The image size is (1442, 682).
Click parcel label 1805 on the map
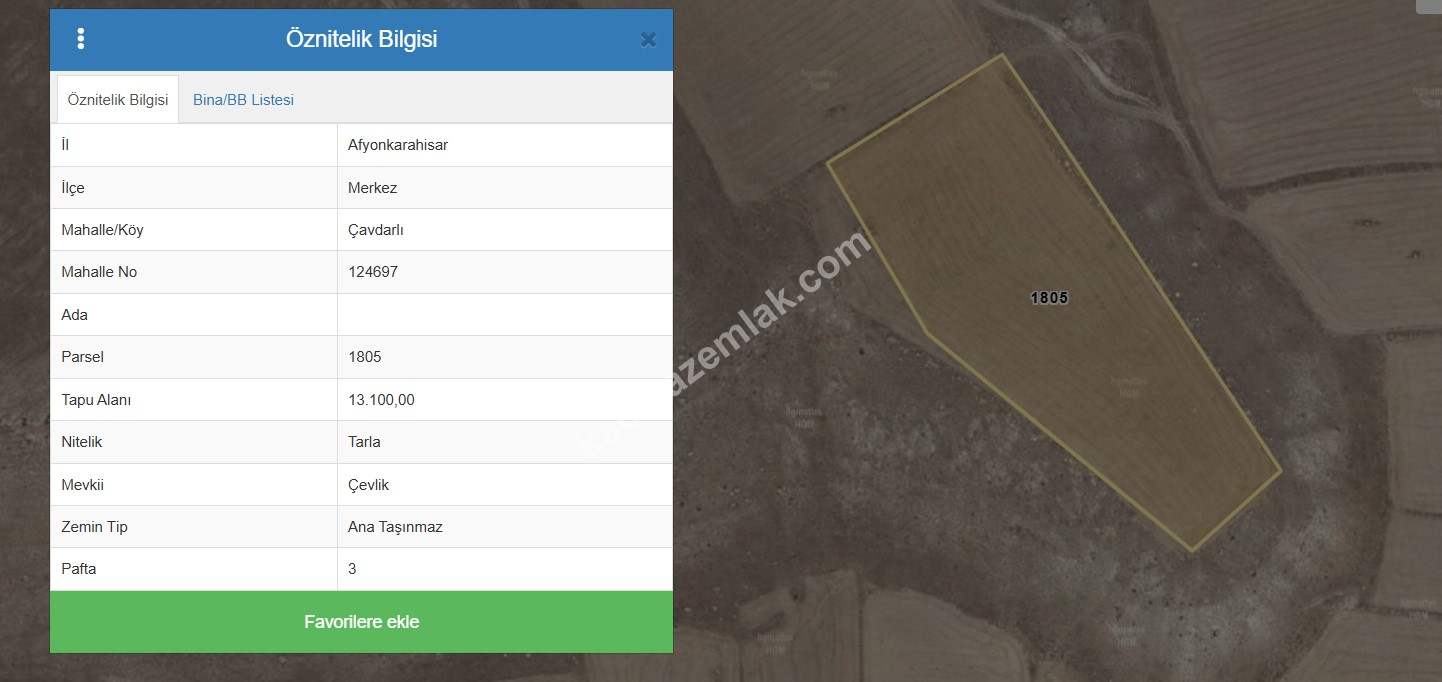click(x=1049, y=298)
